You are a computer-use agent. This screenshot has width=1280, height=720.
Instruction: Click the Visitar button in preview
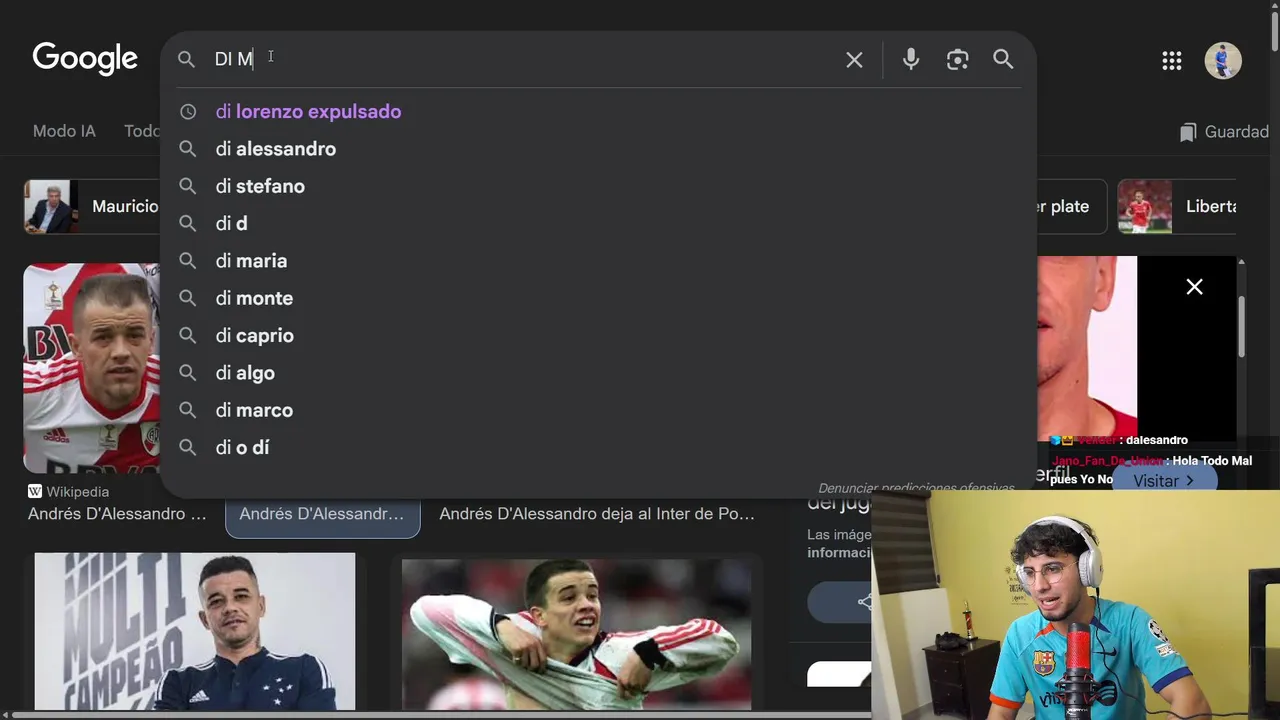1164,481
